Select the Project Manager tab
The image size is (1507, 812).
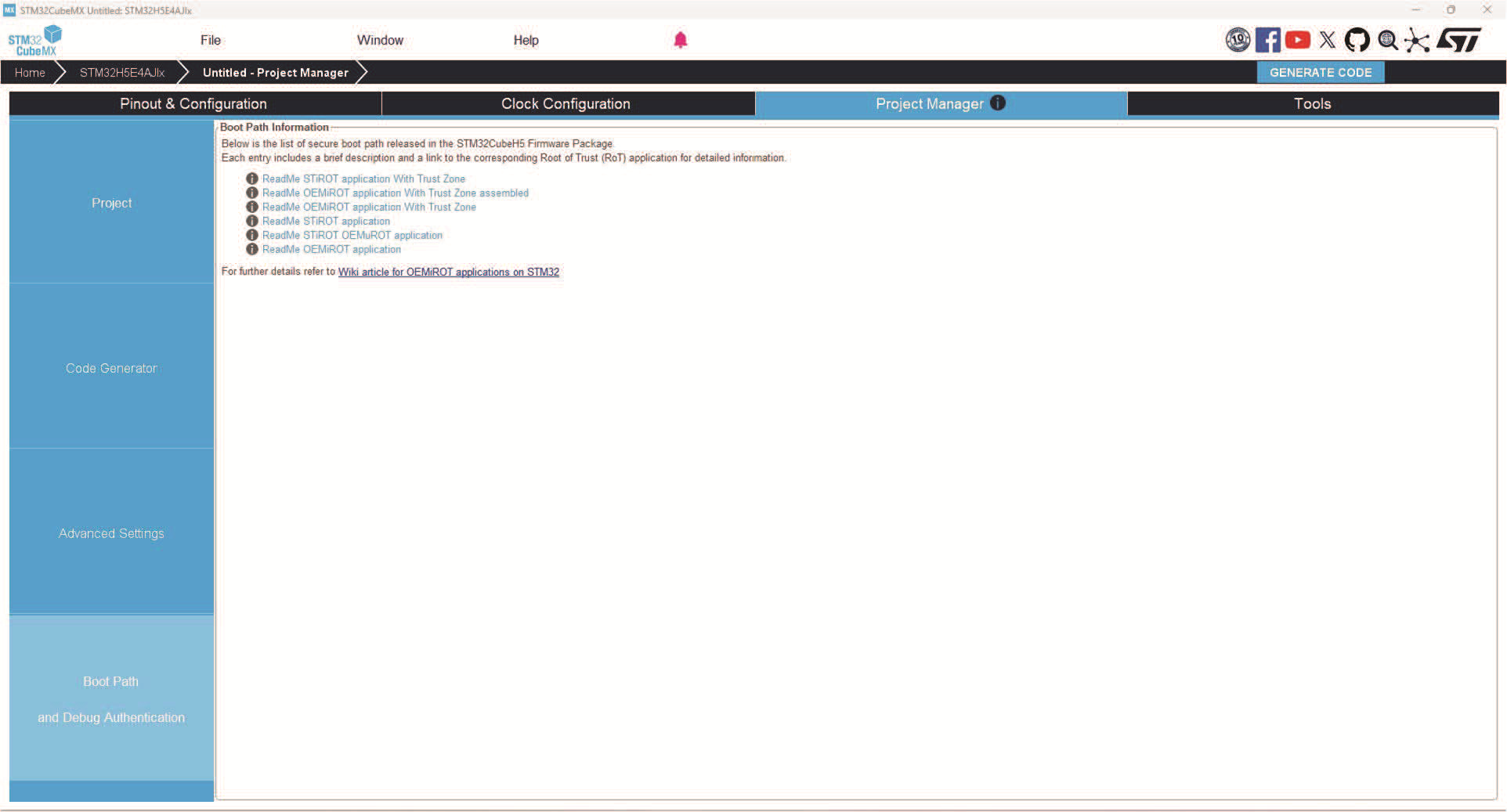coord(941,103)
